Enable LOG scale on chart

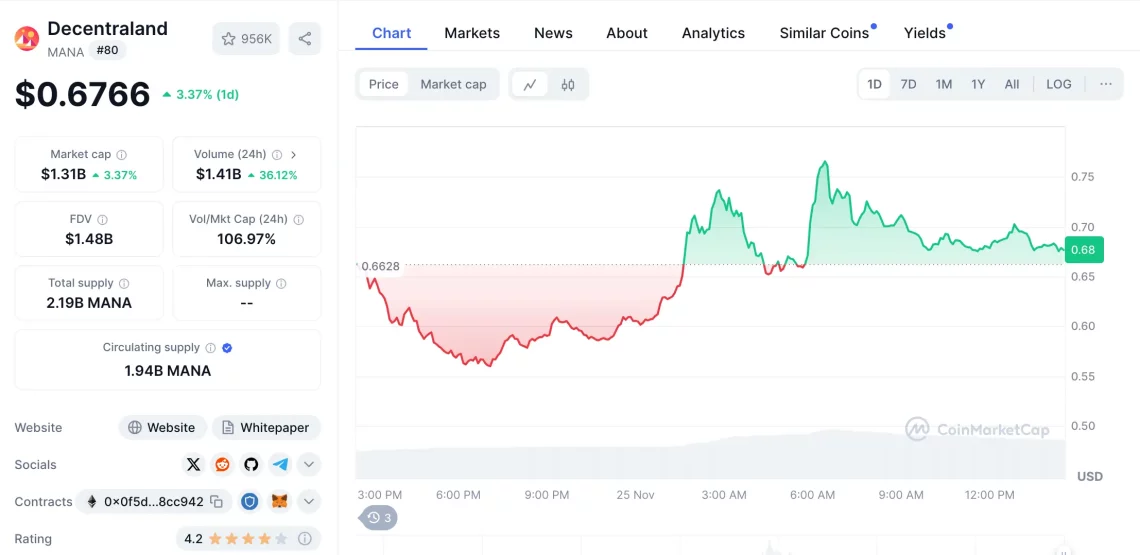[1058, 85]
